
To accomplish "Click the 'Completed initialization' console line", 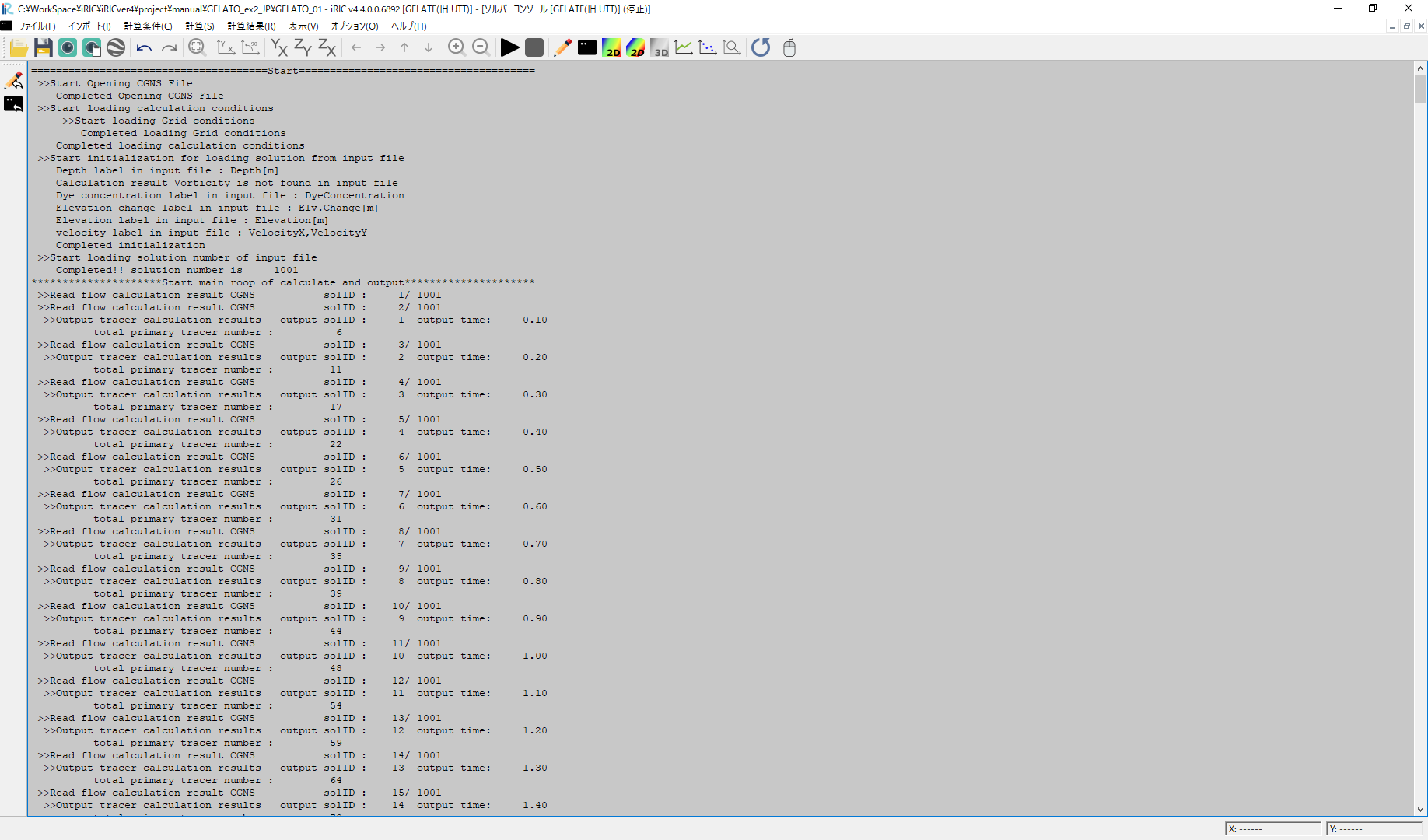I will [x=130, y=245].
